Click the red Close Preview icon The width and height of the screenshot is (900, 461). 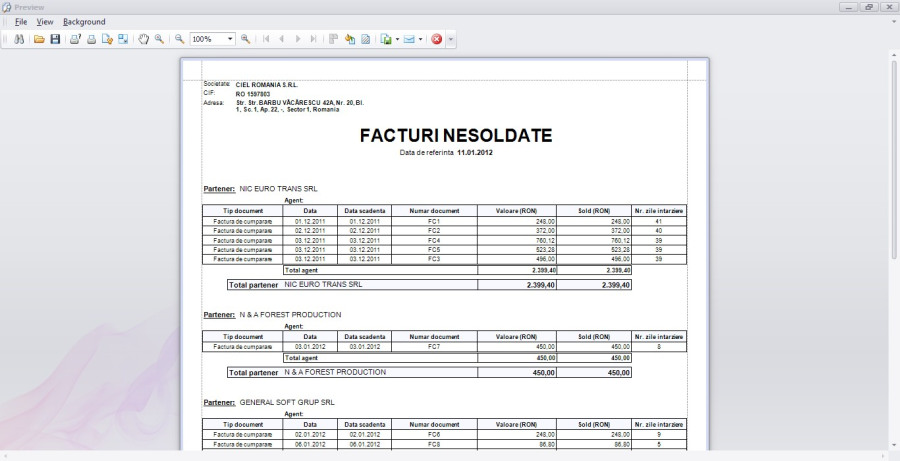click(436, 39)
